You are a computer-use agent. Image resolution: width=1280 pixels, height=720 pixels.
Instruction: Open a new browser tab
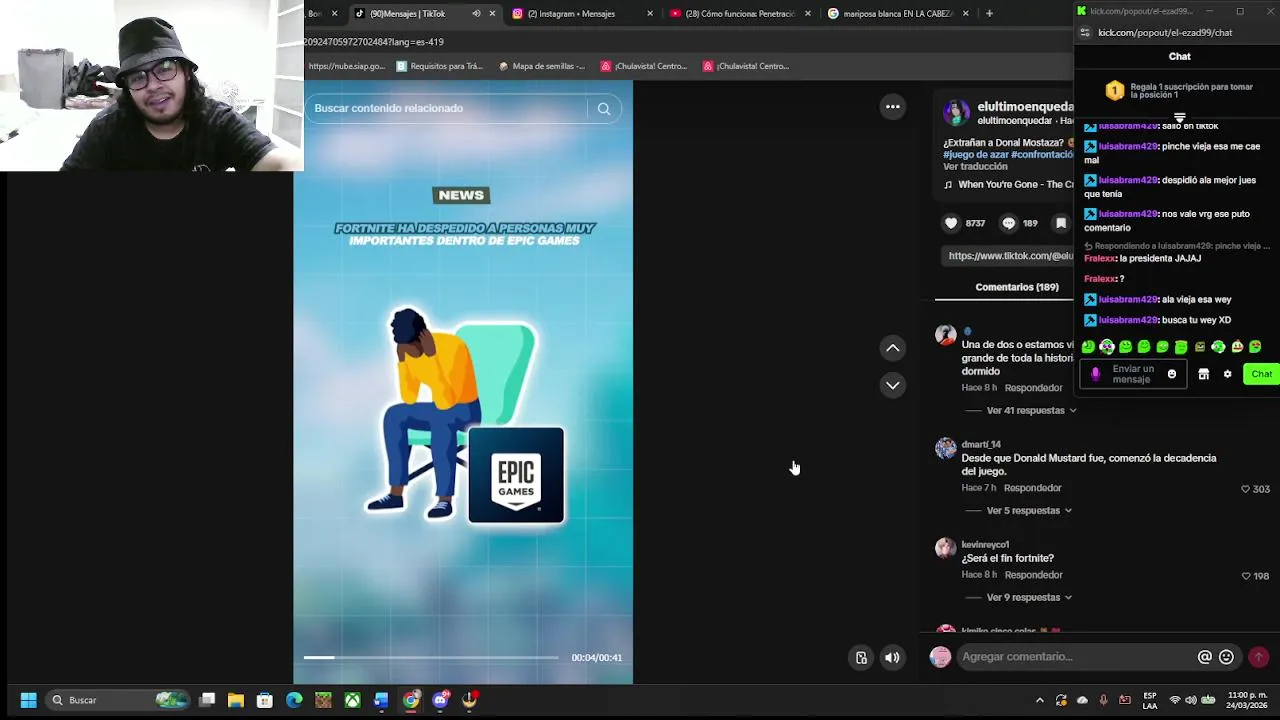click(x=989, y=14)
